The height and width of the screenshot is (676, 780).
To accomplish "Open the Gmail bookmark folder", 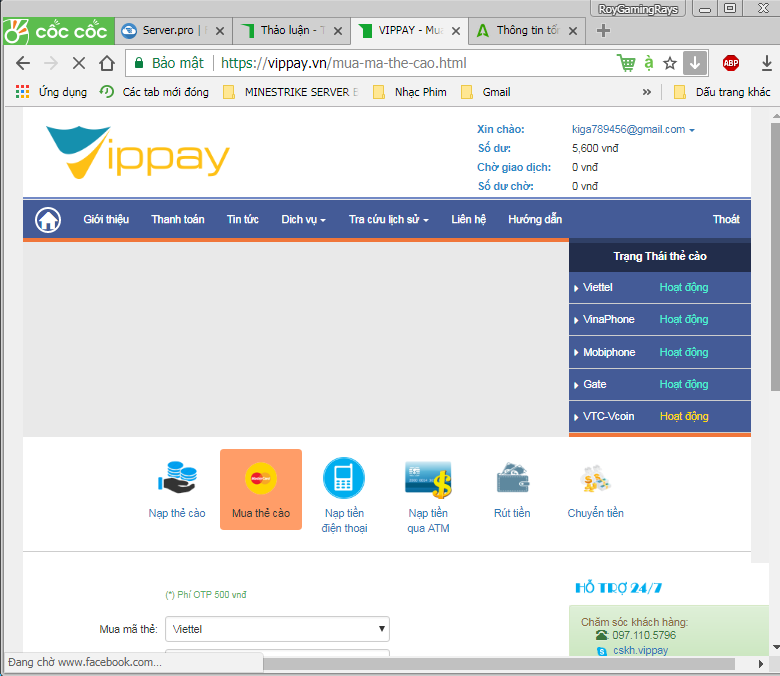I will pos(486,92).
